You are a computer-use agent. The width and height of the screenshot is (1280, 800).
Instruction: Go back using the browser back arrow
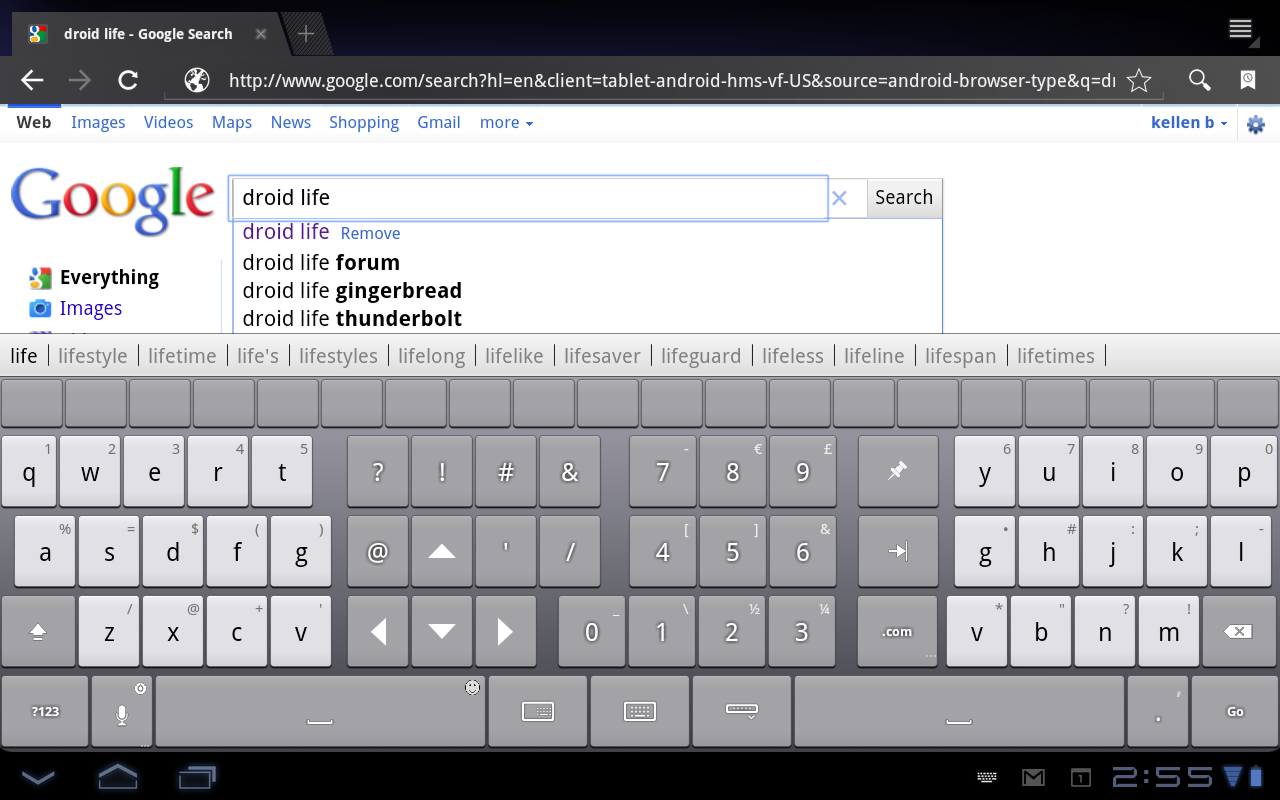click(x=32, y=81)
